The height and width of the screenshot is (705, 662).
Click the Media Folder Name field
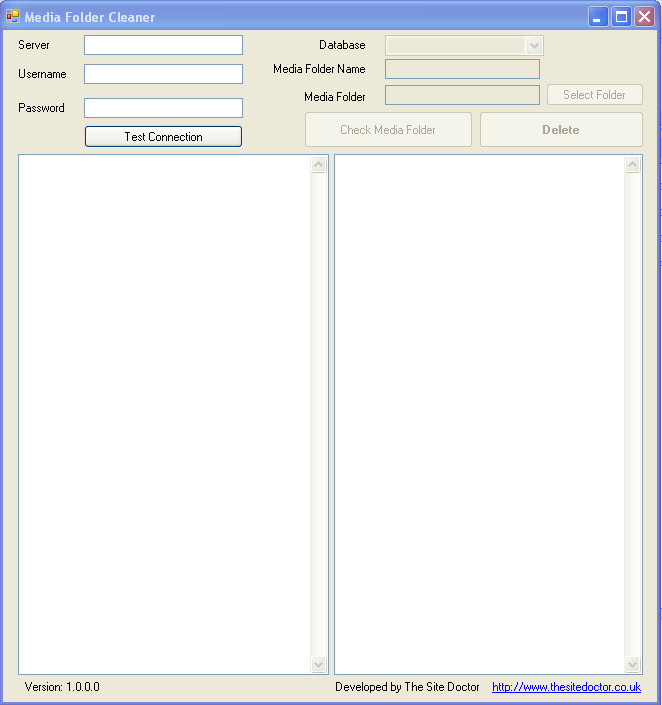pos(462,69)
